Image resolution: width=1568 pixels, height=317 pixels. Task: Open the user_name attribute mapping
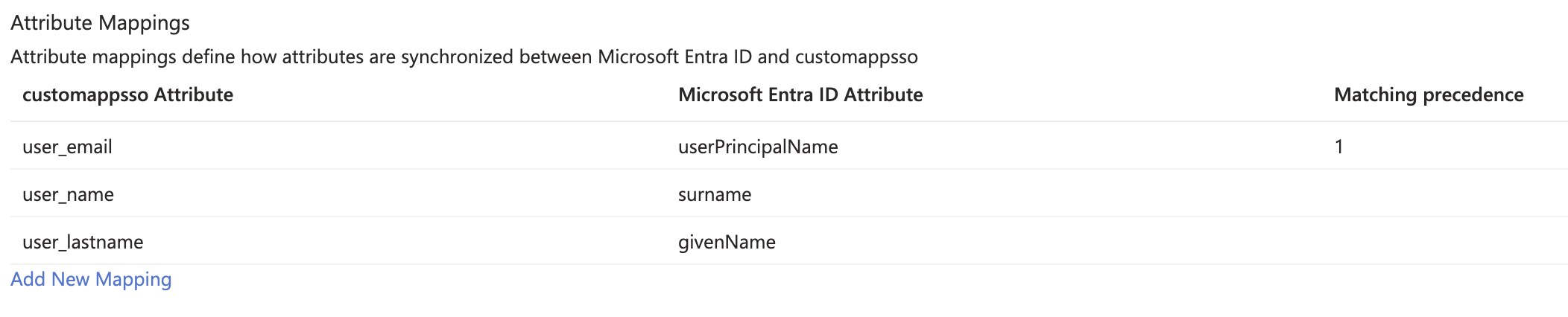tap(68, 194)
